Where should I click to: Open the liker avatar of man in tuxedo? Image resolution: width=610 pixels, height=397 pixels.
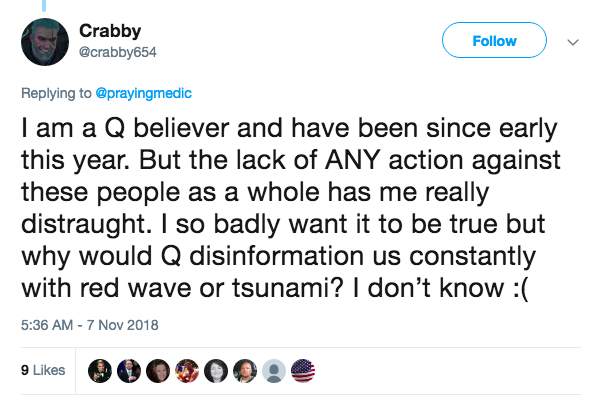click(x=100, y=371)
